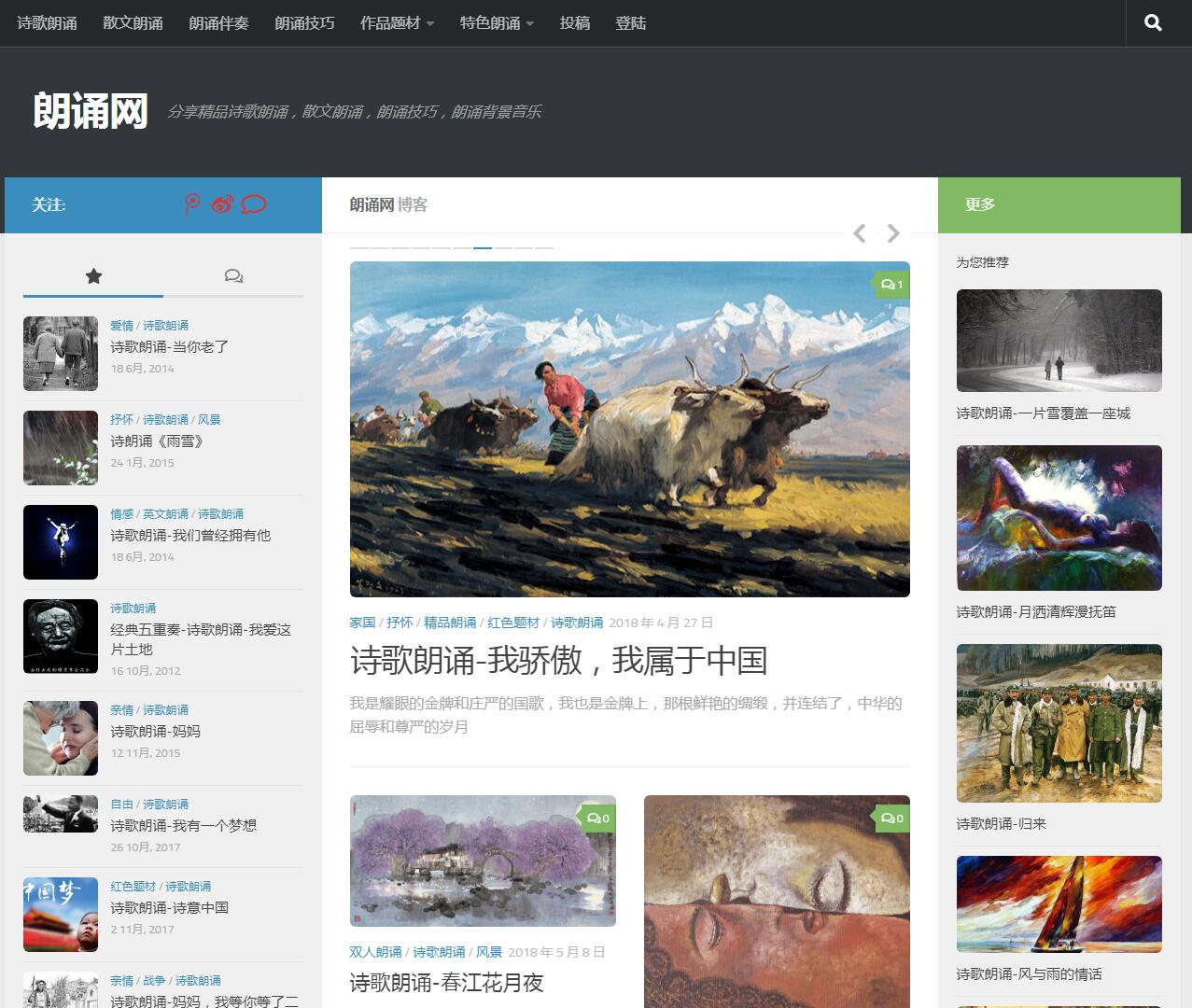Click the 爱情 category tag

click(x=121, y=325)
